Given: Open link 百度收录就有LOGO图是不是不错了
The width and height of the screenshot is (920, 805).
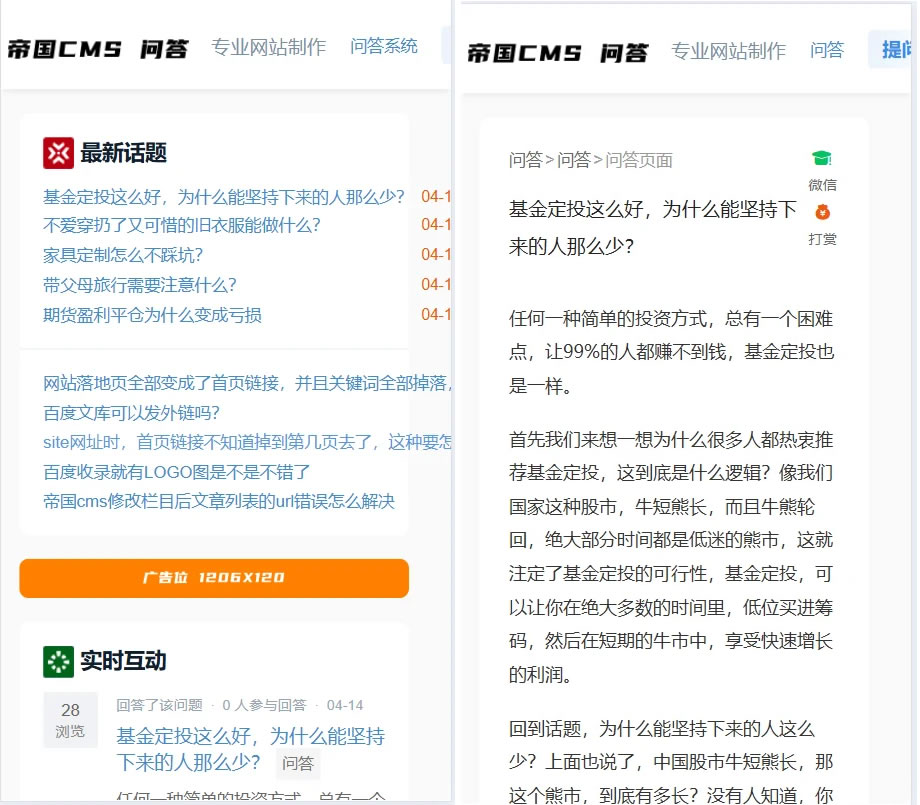Looking at the screenshot, I should [x=177, y=472].
